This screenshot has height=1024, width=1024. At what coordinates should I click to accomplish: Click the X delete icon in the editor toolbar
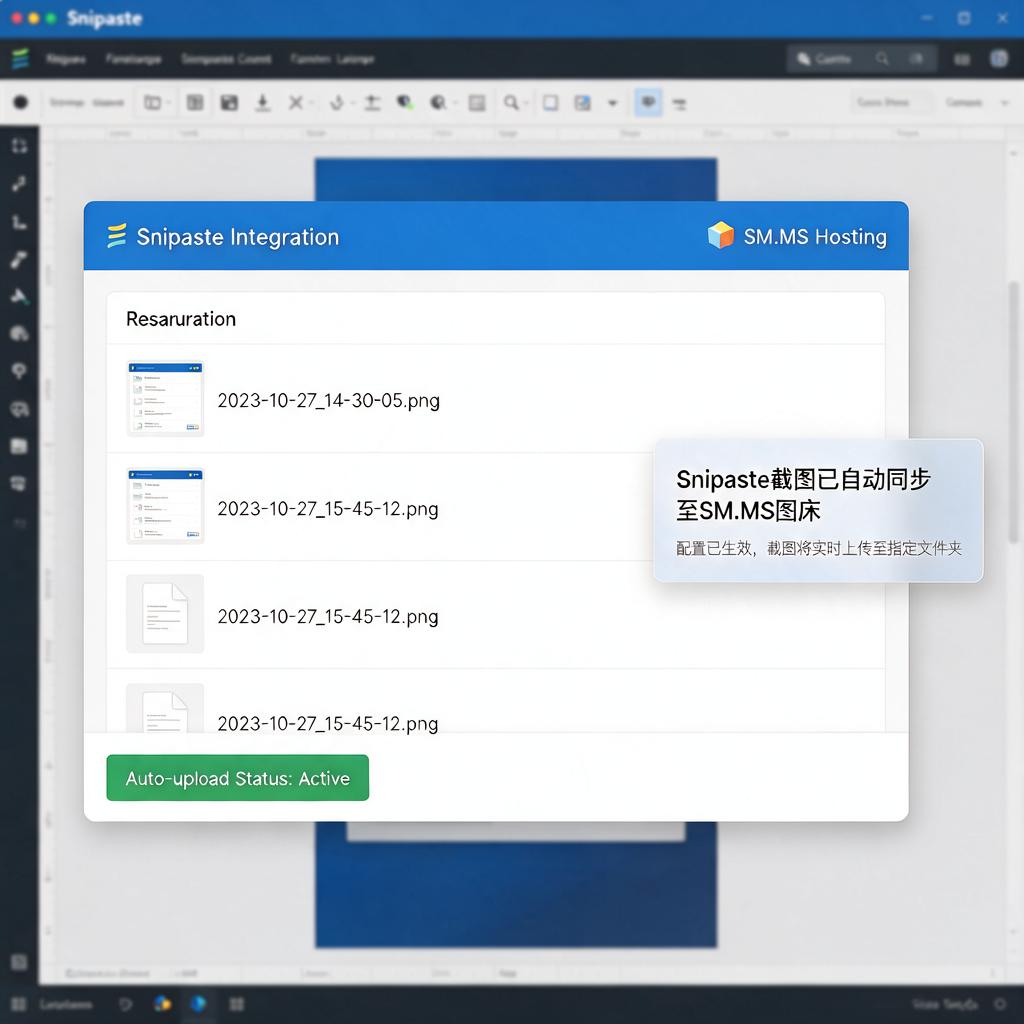296,103
